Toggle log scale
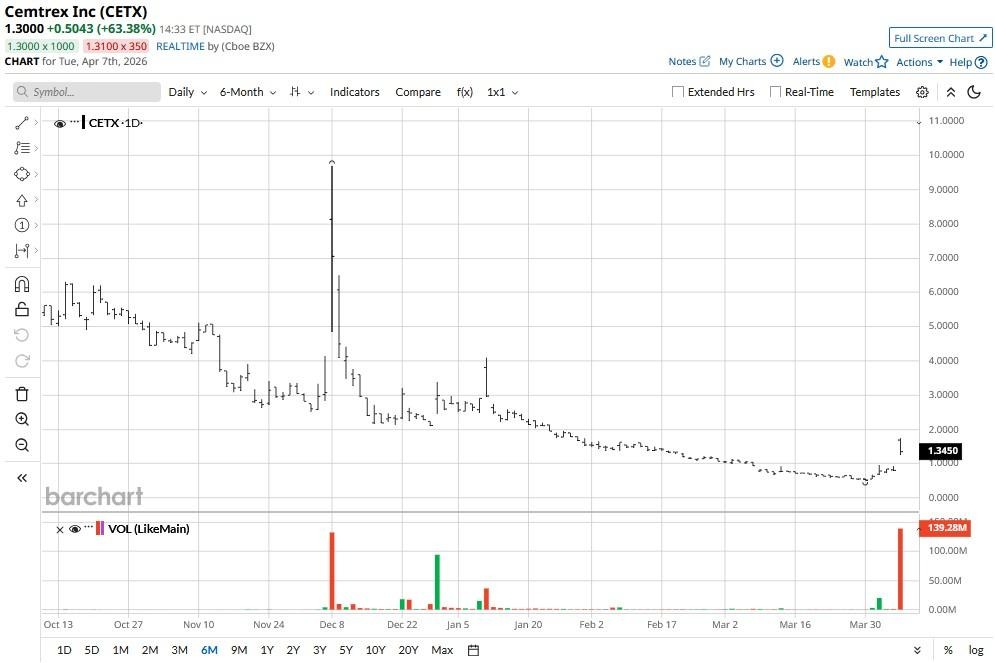The height and width of the screenshot is (663, 995). [x=976, y=650]
